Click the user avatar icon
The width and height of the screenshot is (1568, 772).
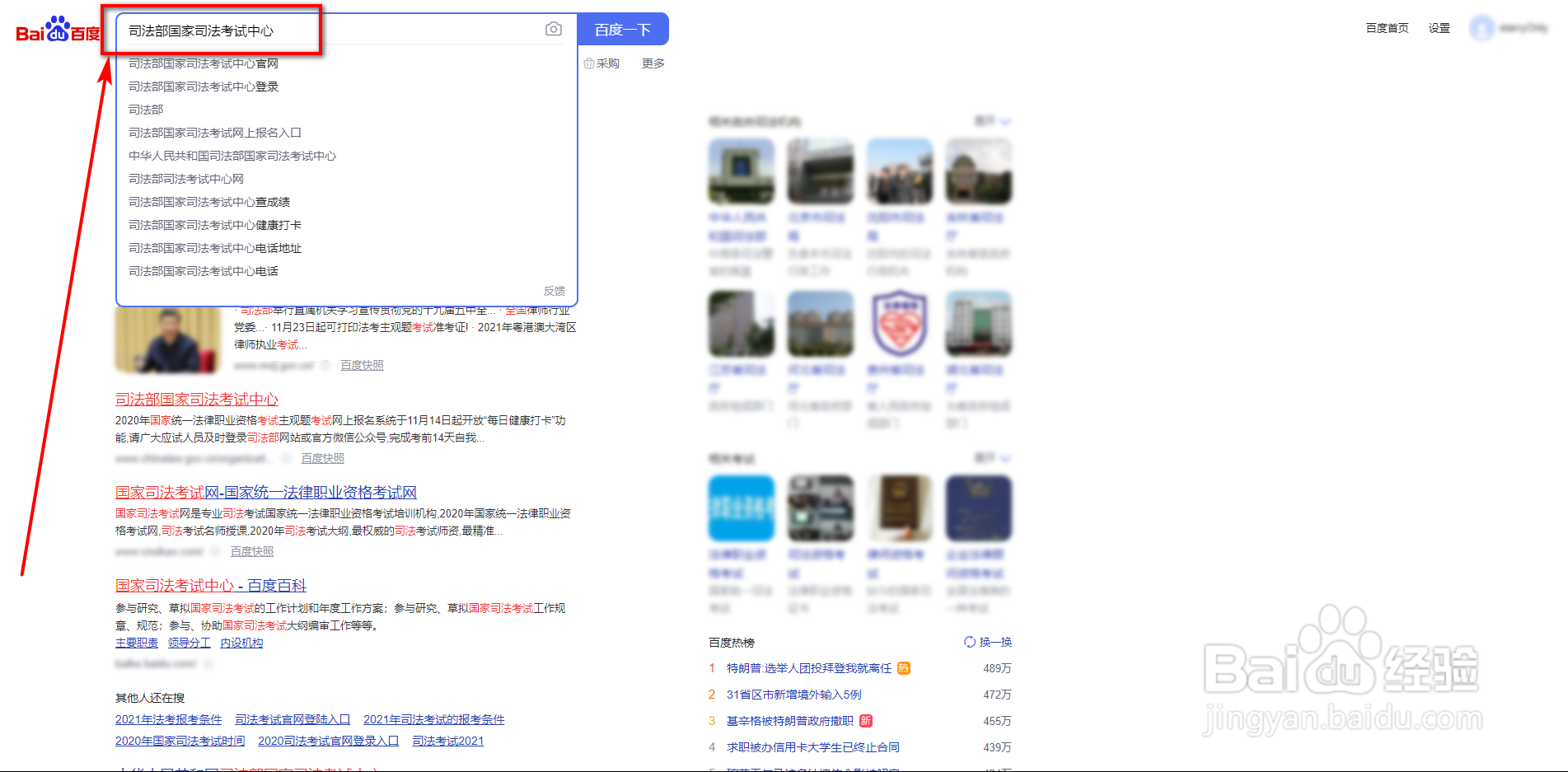click(1482, 29)
